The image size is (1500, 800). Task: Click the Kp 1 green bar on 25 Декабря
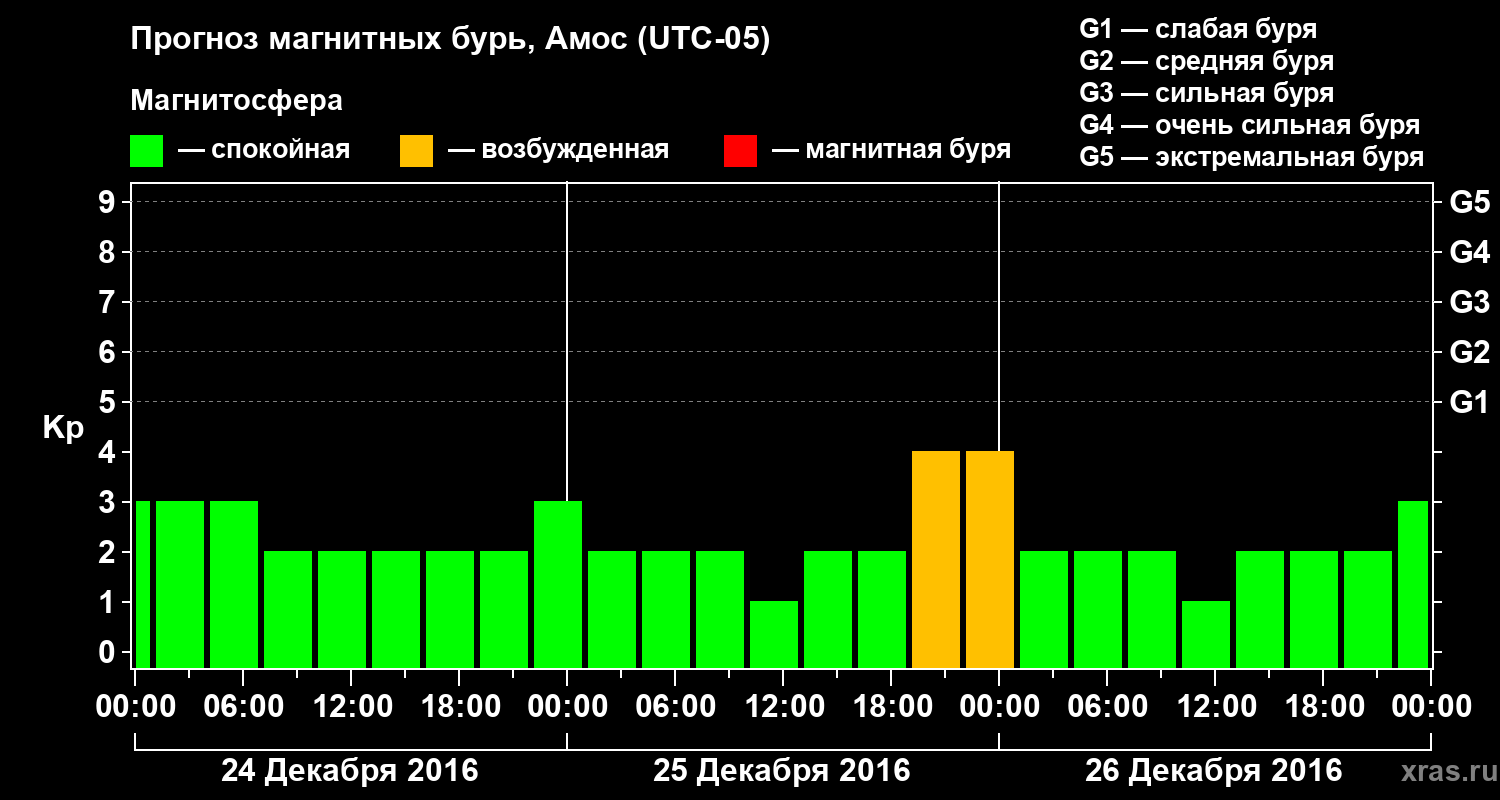[x=774, y=634]
